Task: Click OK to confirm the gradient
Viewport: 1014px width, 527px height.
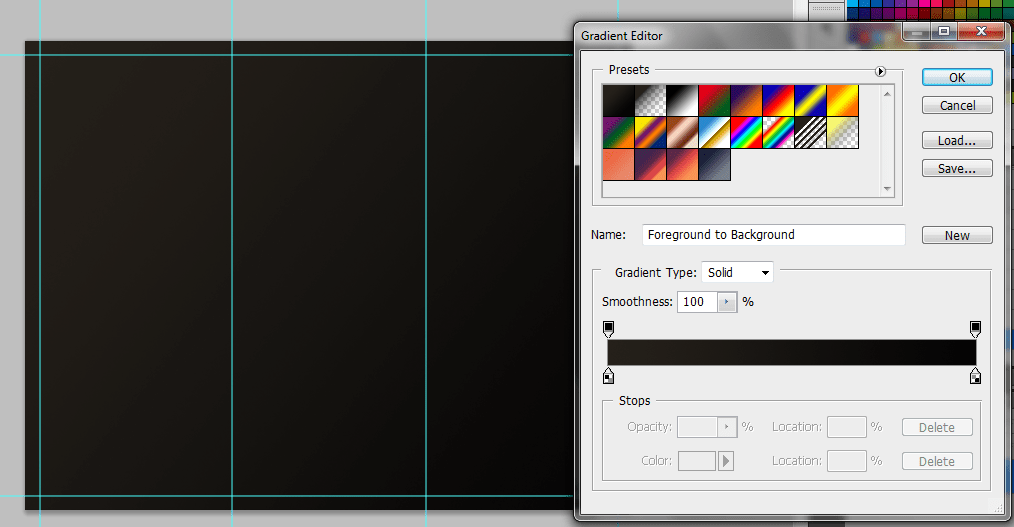Action: point(957,77)
